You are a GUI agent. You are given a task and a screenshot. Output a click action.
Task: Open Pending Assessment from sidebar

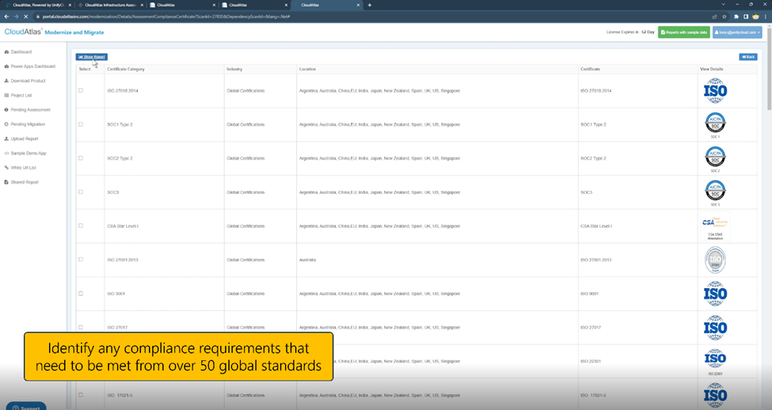(x=27, y=110)
